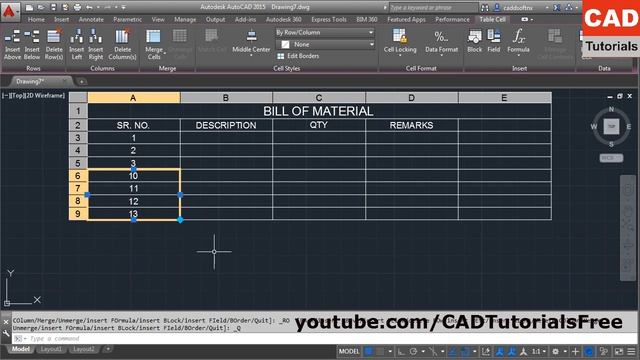This screenshot has height=360, width=640.
Task: Click the Save As quick access icon
Action: 65,7
